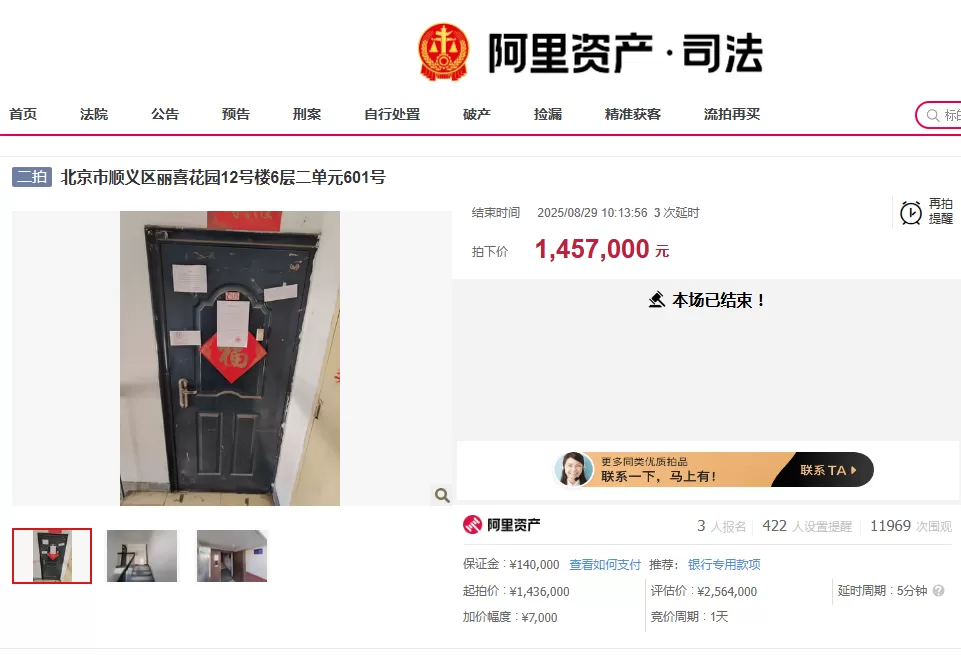Select the corridor photo thumbnail
Viewport: 961px width, 655px height.
[x=232, y=556]
